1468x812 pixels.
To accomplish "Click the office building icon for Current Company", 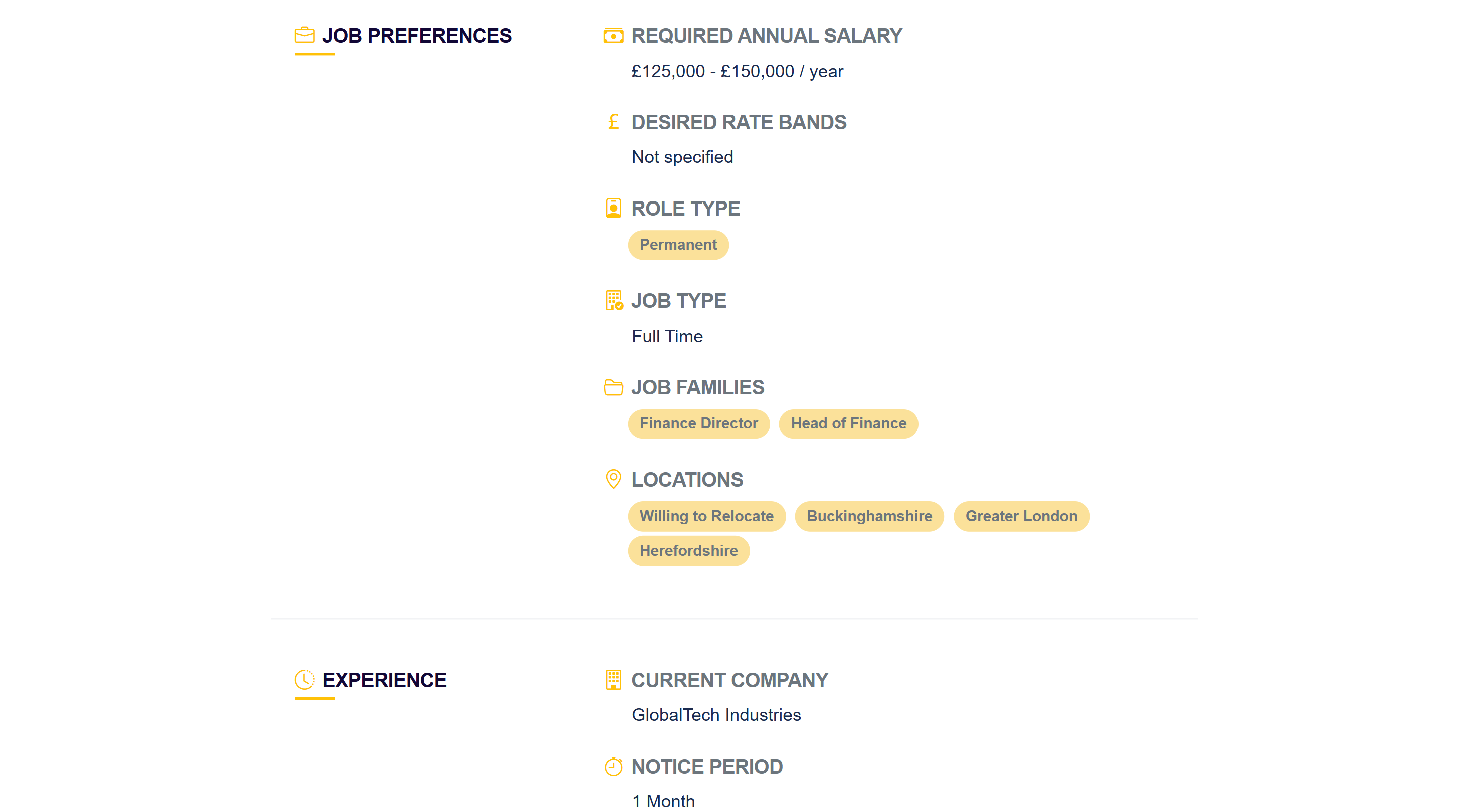I will 613,679.
